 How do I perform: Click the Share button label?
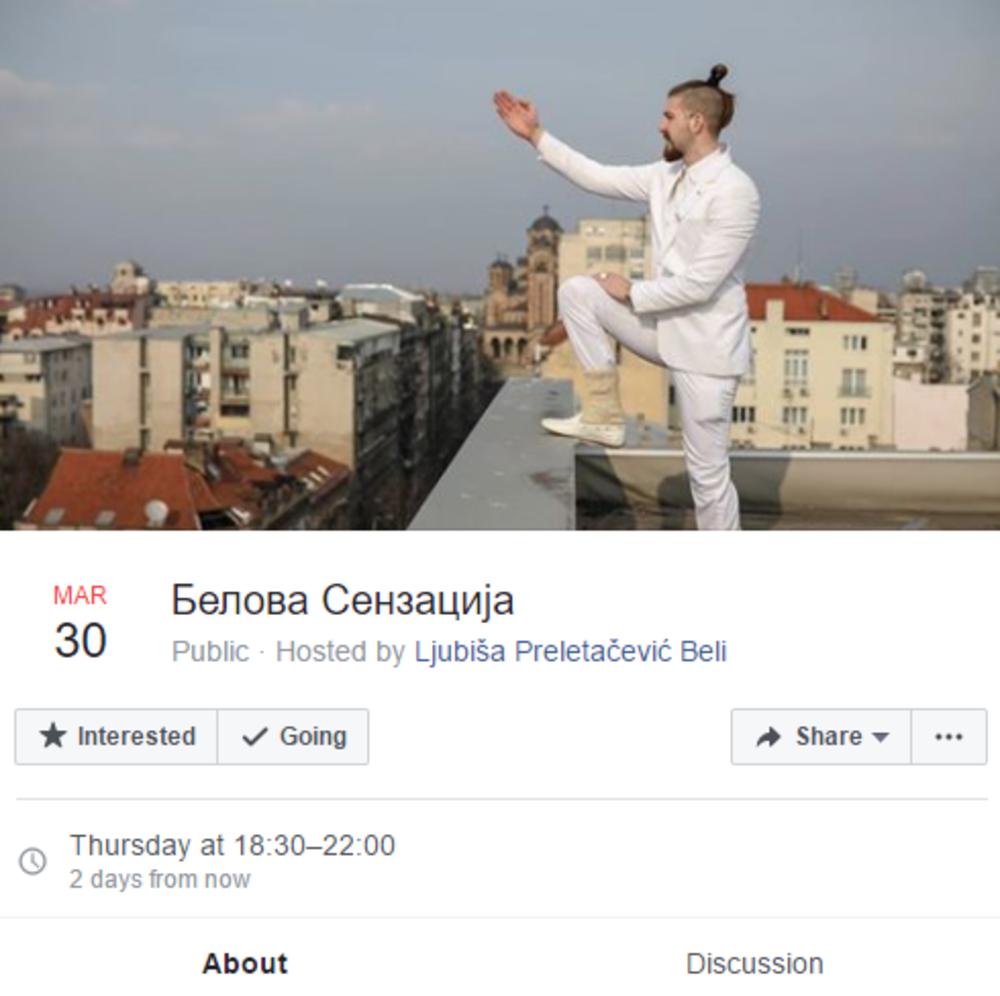(x=829, y=736)
